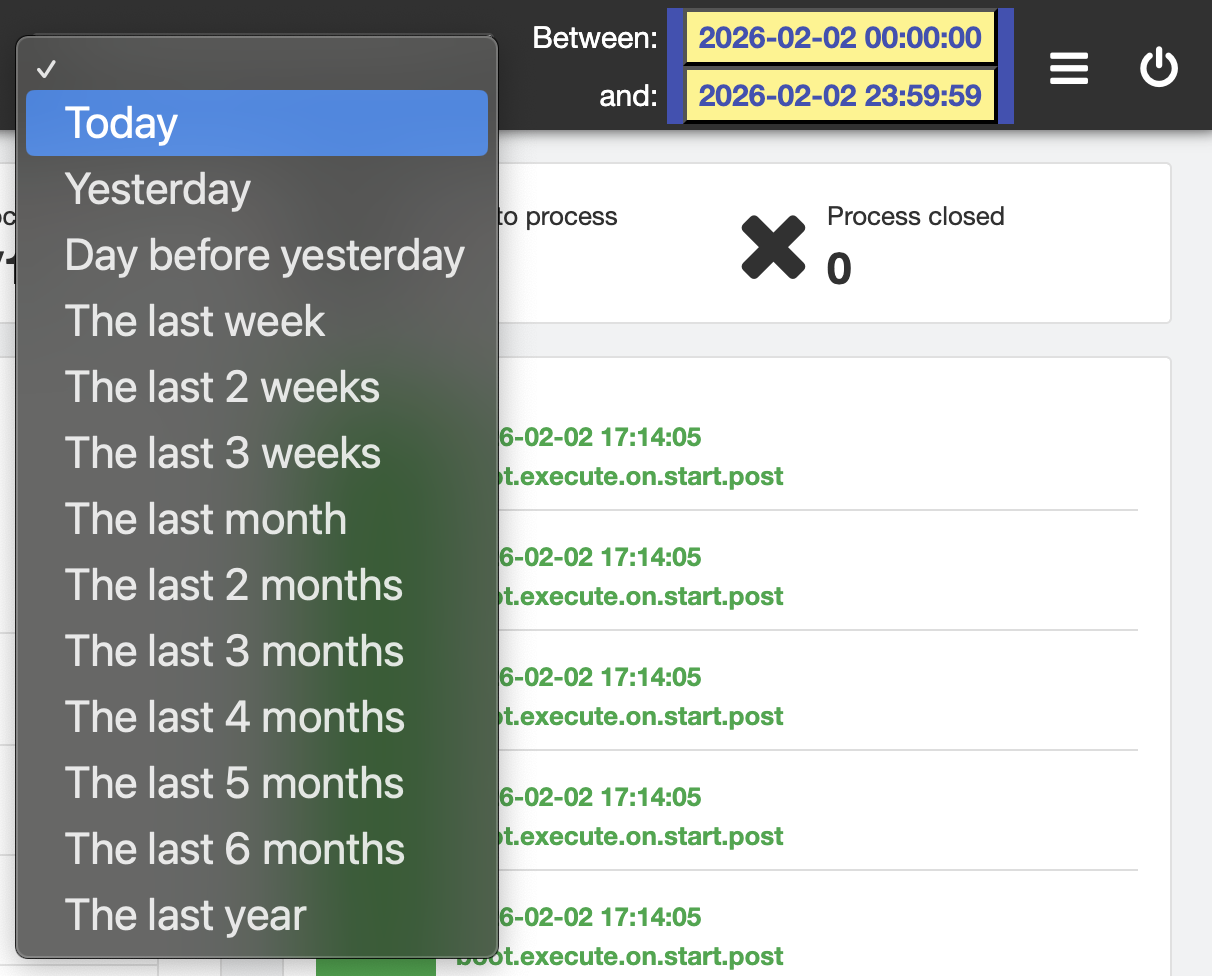1212x976 pixels.
Task: Choose The last year range
Action: point(257,915)
